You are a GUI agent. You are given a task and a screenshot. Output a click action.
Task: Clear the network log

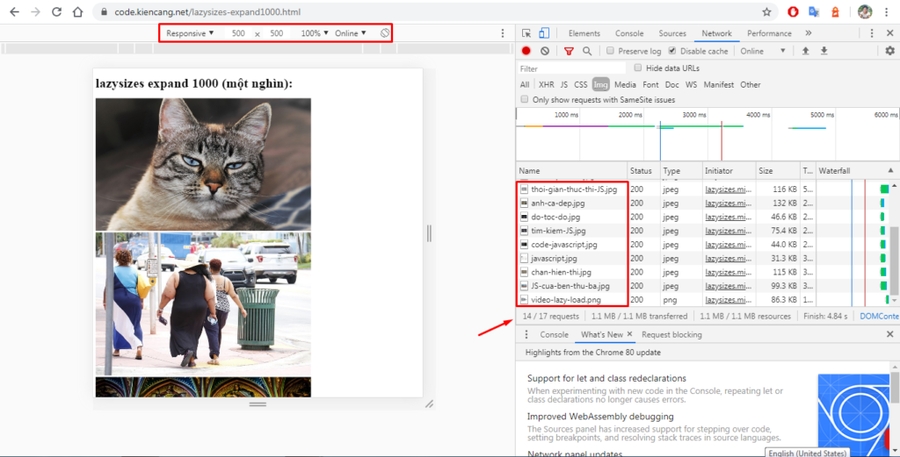click(545, 51)
